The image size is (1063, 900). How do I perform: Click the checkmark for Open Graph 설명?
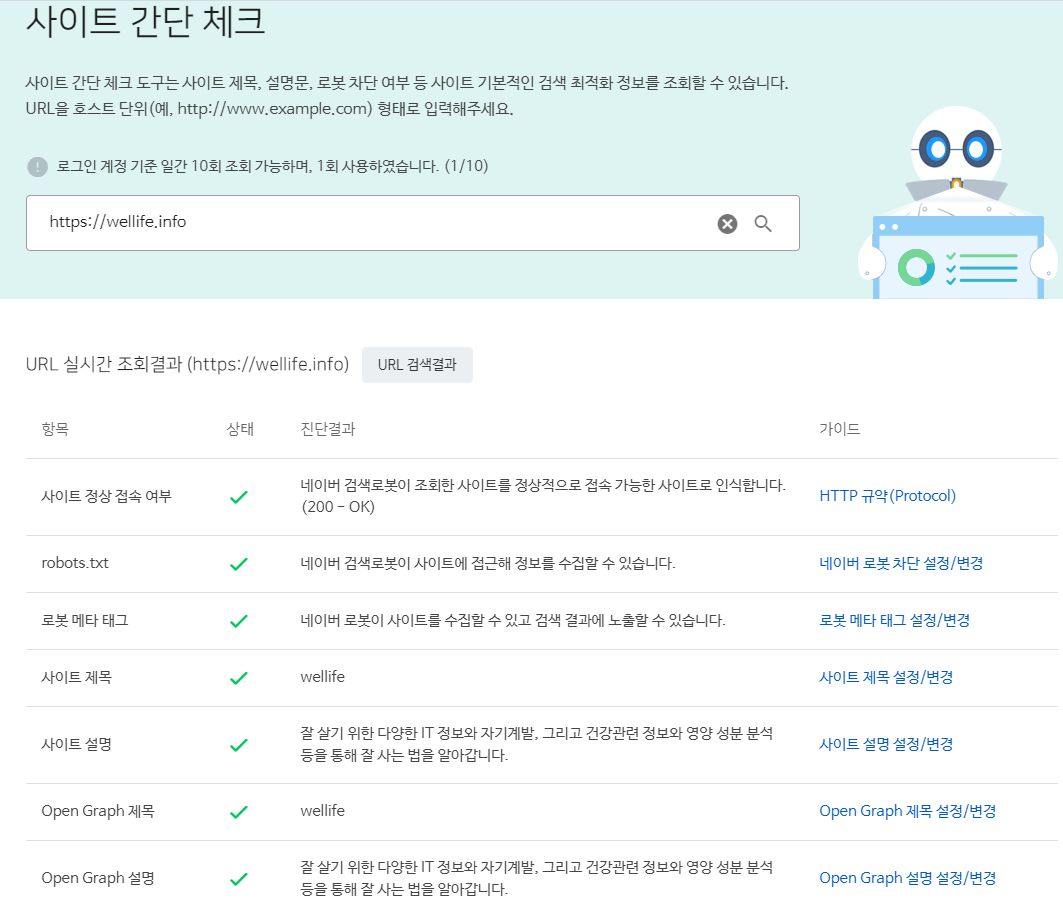tap(238, 878)
